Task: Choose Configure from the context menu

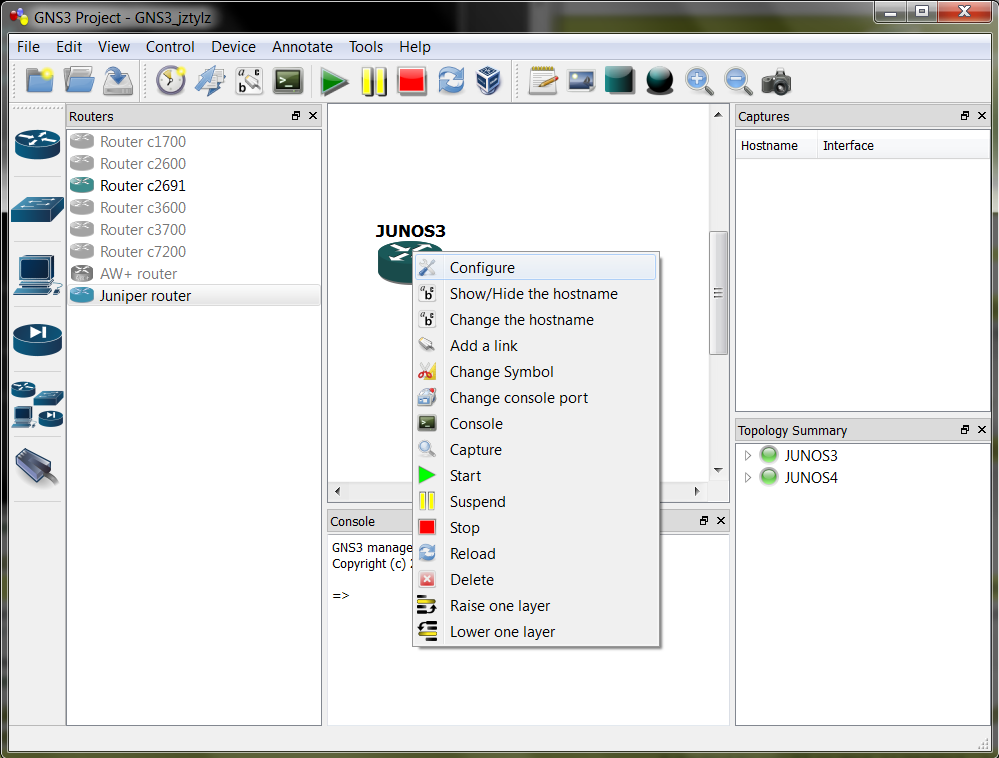Action: (536, 268)
